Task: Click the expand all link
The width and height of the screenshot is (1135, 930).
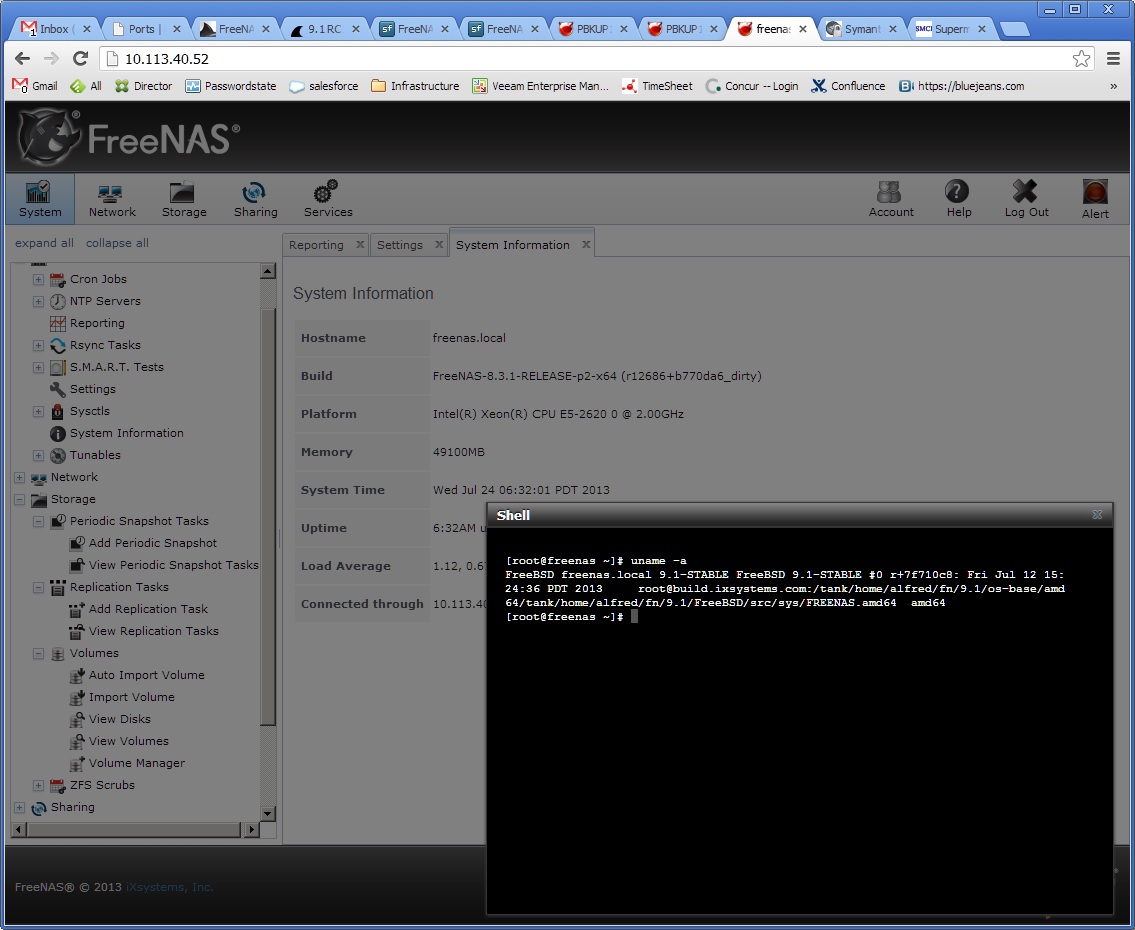Action: (44, 243)
